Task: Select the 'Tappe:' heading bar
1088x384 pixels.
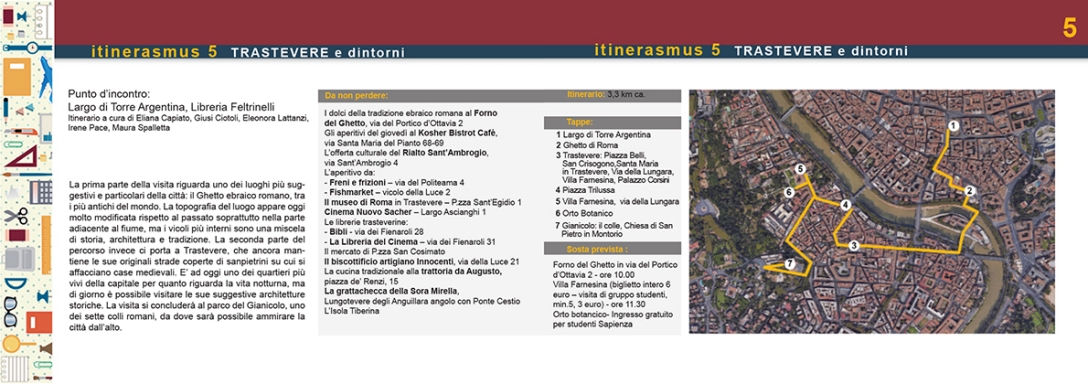Action: pos(612,122)
